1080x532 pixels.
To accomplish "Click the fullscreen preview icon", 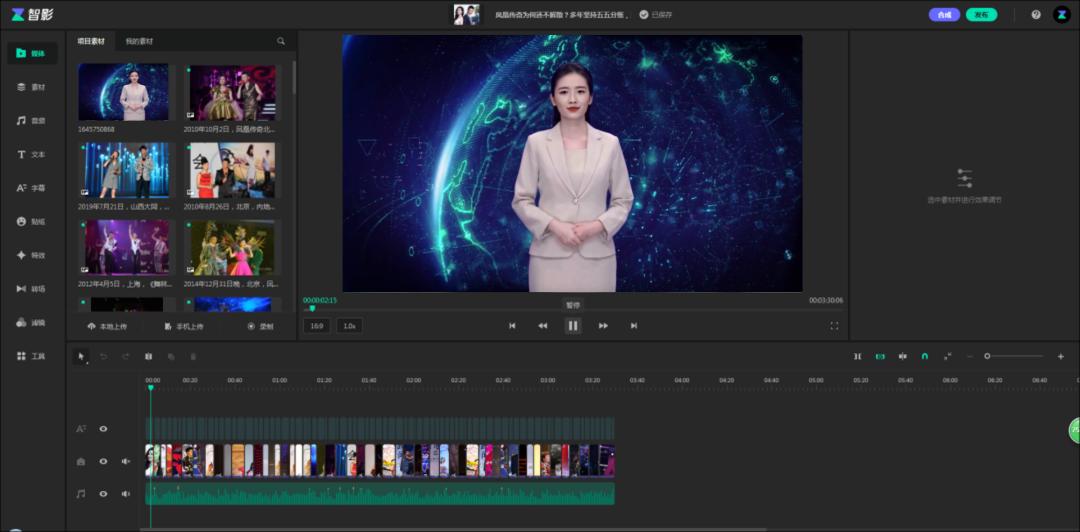I will click(x=834, y=326).
